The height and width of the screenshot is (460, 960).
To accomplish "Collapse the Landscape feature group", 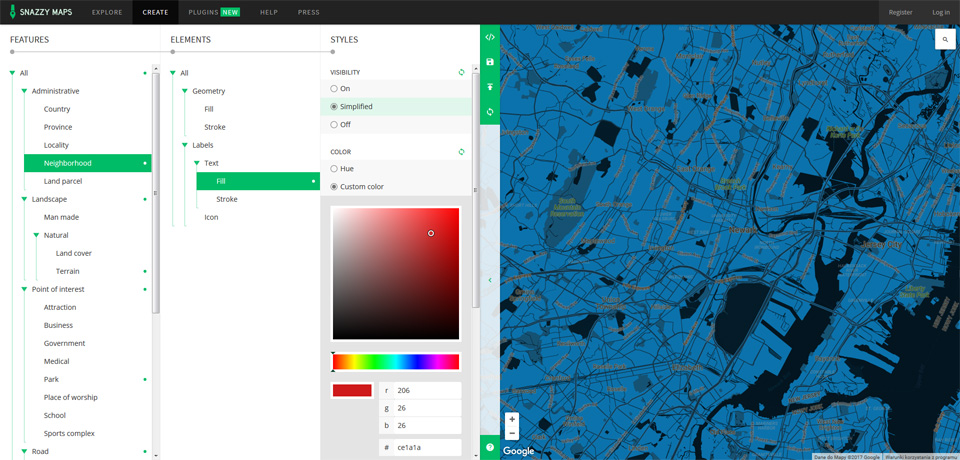I will click(24, 200).
